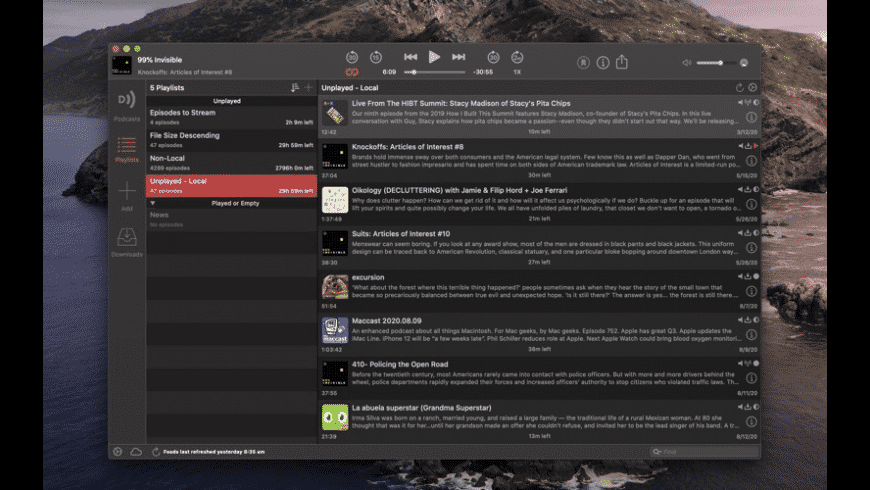Refresh the Unplayed - Local playlist
Viewport: 870px width, 490px height.
click(740, 88)
